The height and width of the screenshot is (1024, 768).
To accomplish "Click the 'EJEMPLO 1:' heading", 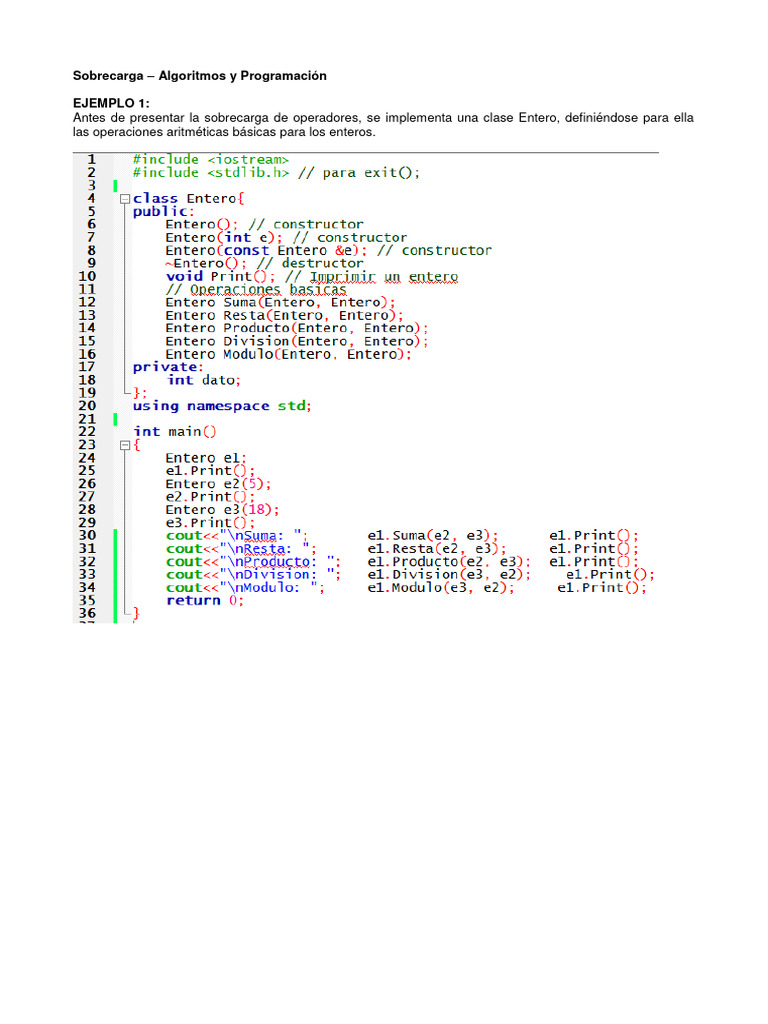I will [x=111, y=104].
